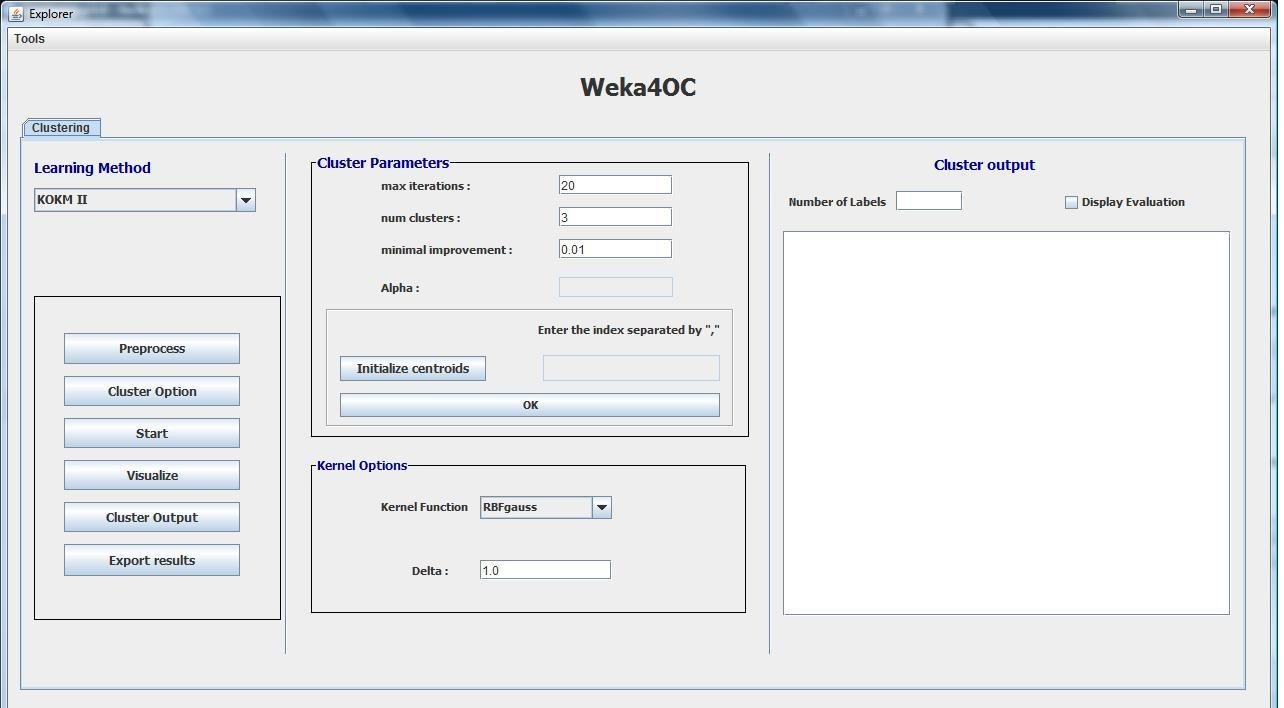The width and height of the screenshot is (1284, 708).
Task: Open the Tools menu
Action: (x=28, y=38)
